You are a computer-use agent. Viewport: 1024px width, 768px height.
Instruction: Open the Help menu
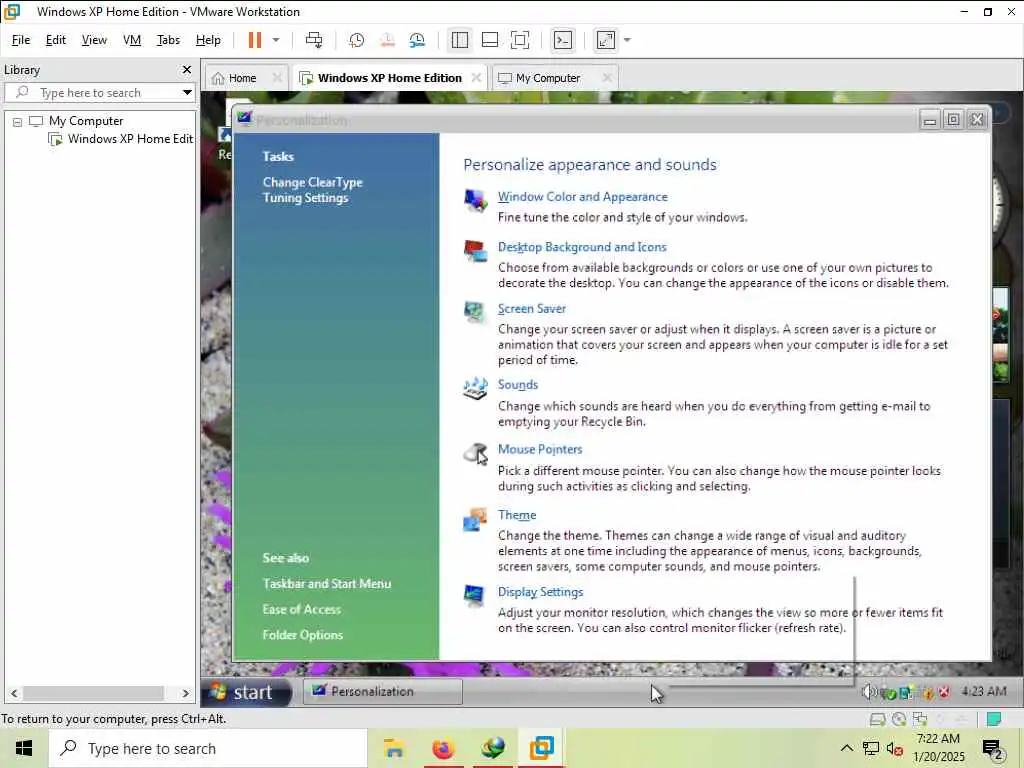click(x=208, y=40)
